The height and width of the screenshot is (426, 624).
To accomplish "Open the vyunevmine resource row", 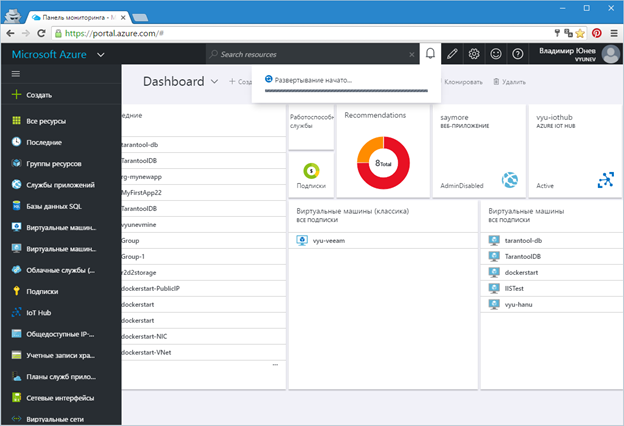I will tap(204, 225).
